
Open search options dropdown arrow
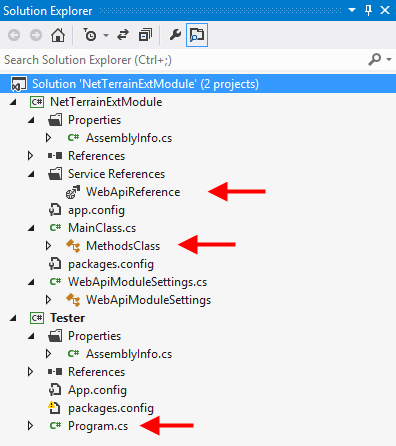click(389, 60)
